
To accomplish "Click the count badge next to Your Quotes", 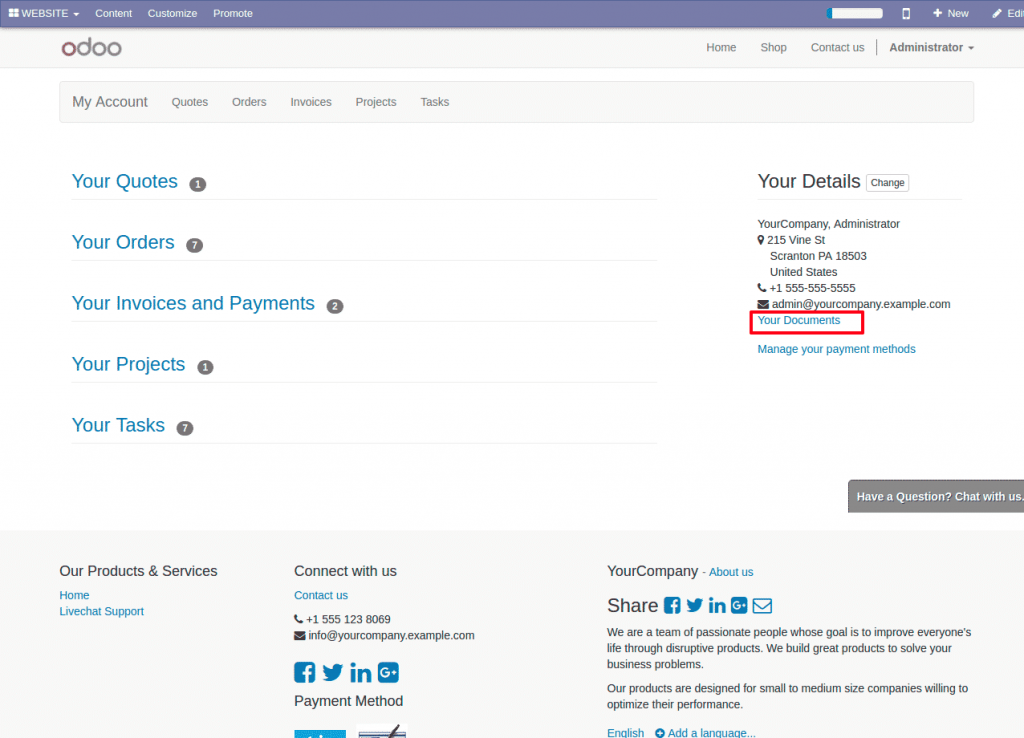I will 198,184.
